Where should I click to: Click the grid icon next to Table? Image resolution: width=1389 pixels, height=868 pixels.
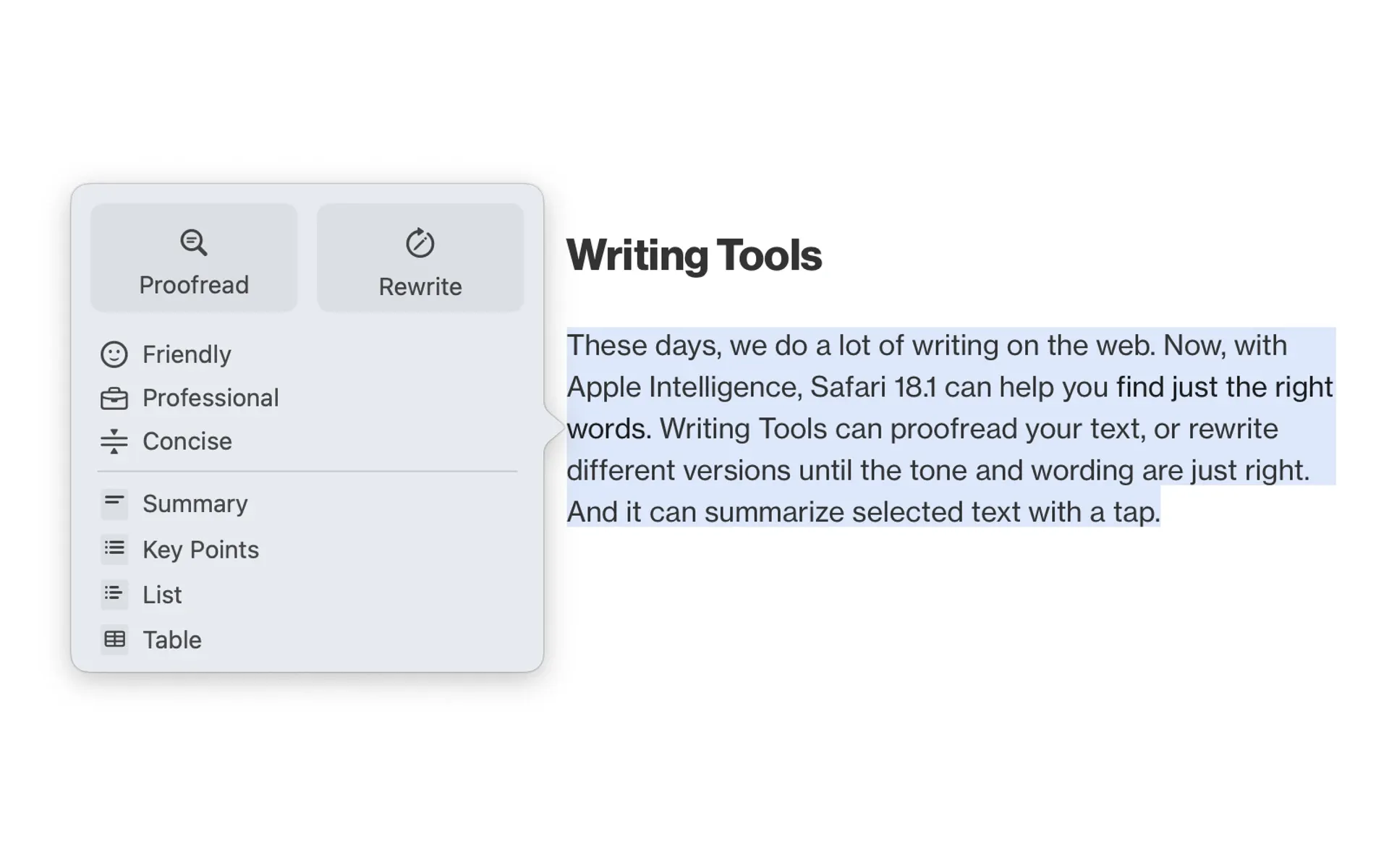pos(114,639)
